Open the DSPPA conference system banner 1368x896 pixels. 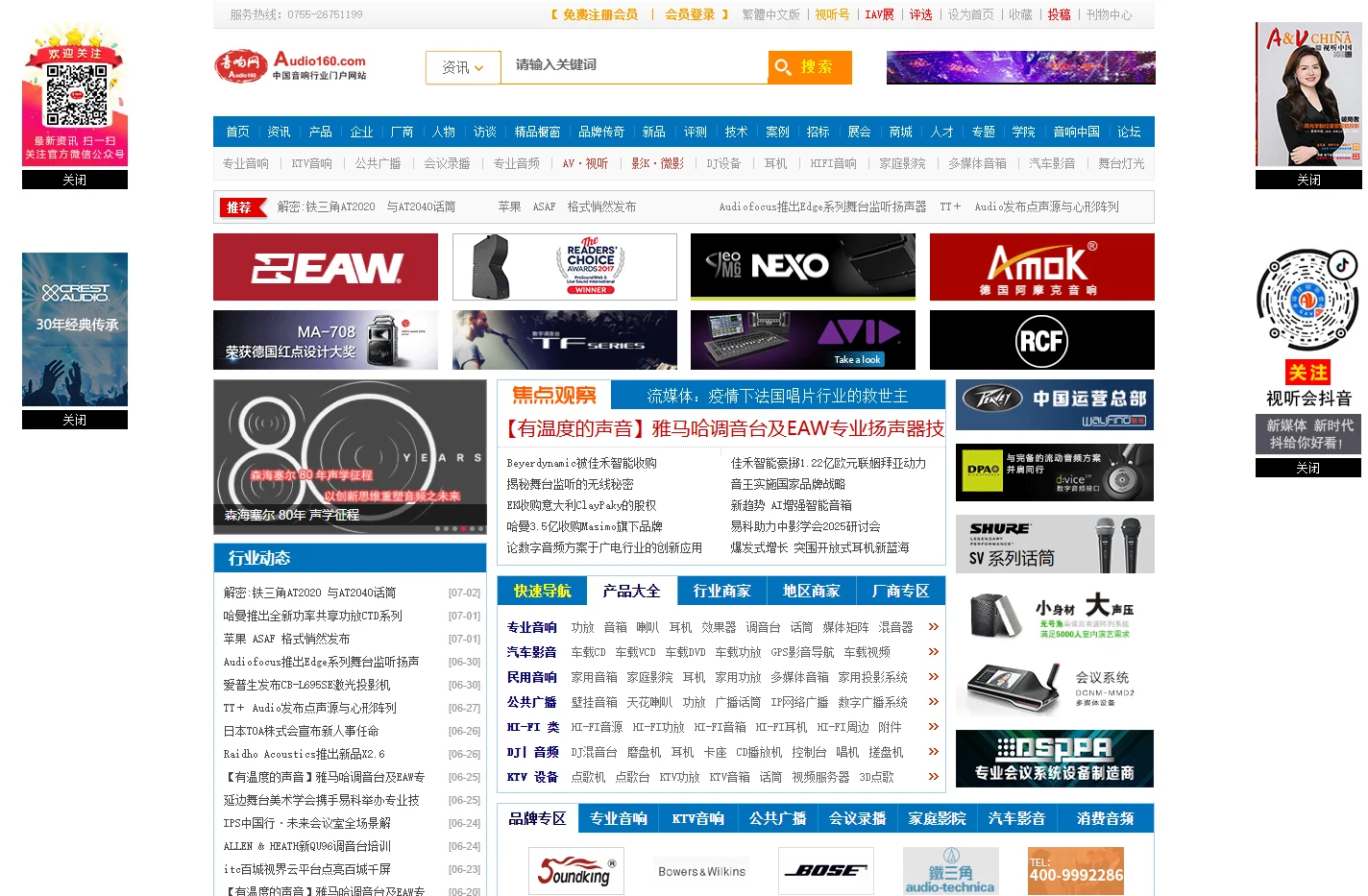pyautogui.click(x=1055, y=759)
